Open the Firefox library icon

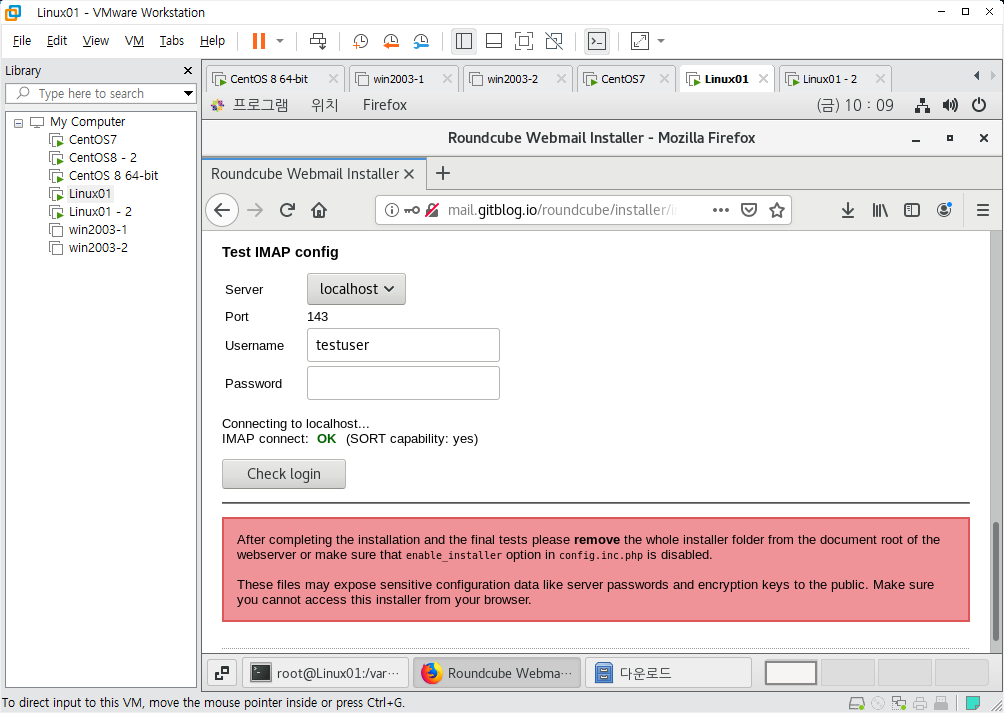click(880, 210)
